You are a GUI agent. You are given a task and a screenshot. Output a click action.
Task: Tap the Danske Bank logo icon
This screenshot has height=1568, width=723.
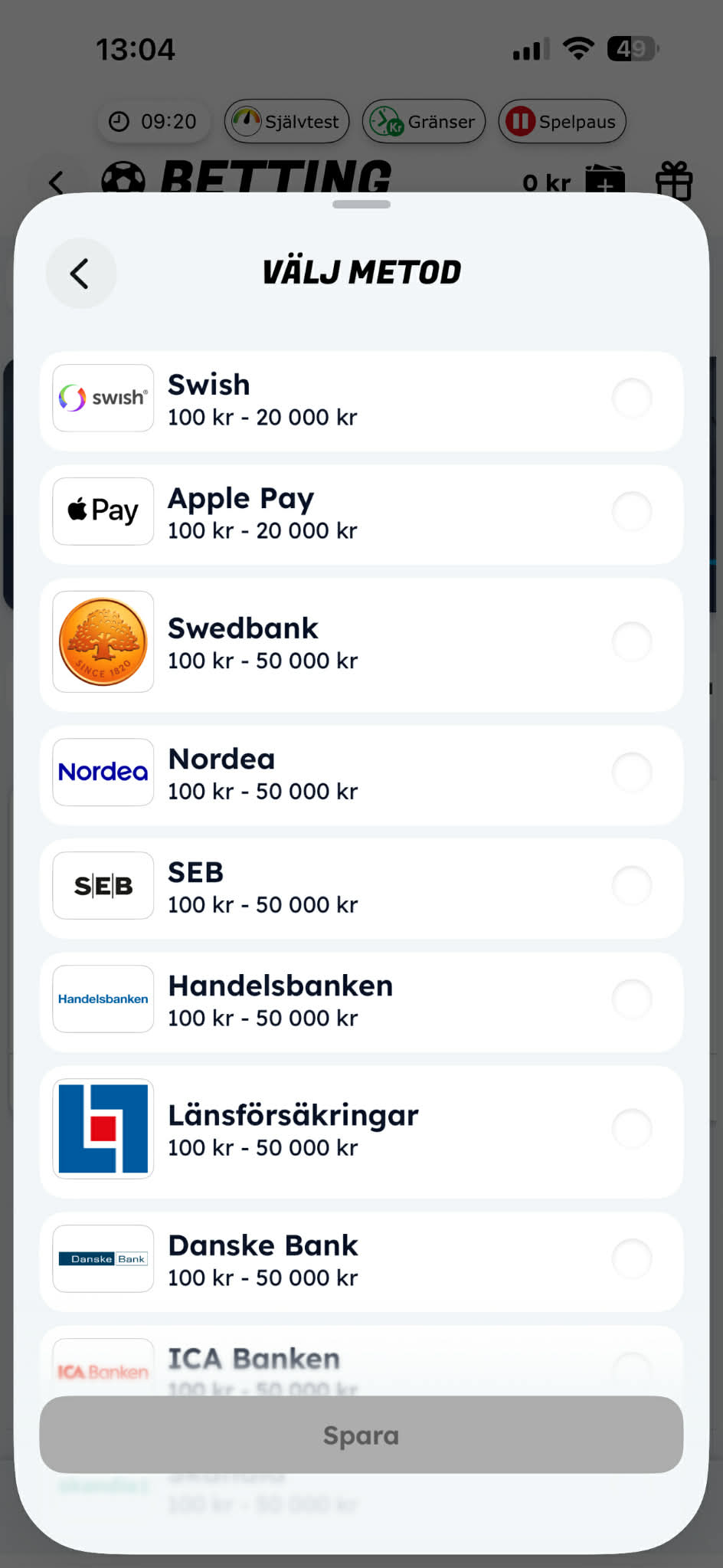103,1258
